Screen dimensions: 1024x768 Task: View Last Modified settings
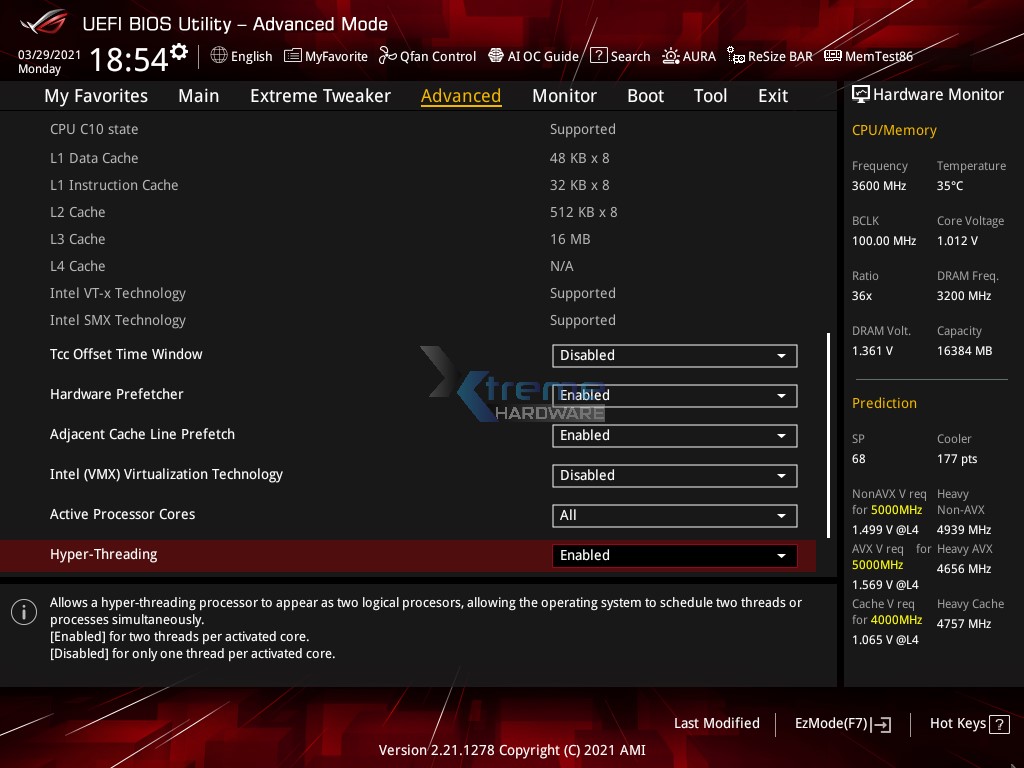click(x=717, y=723)
